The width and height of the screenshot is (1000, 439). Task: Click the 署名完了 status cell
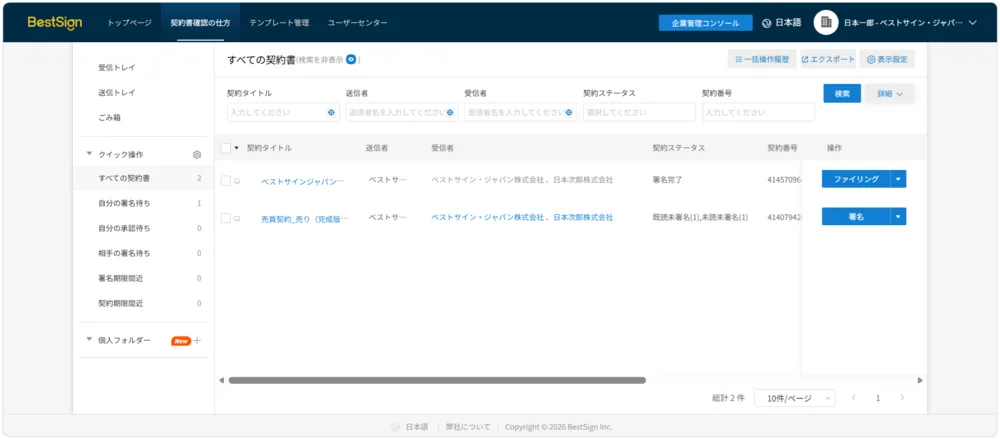[667, 180]
